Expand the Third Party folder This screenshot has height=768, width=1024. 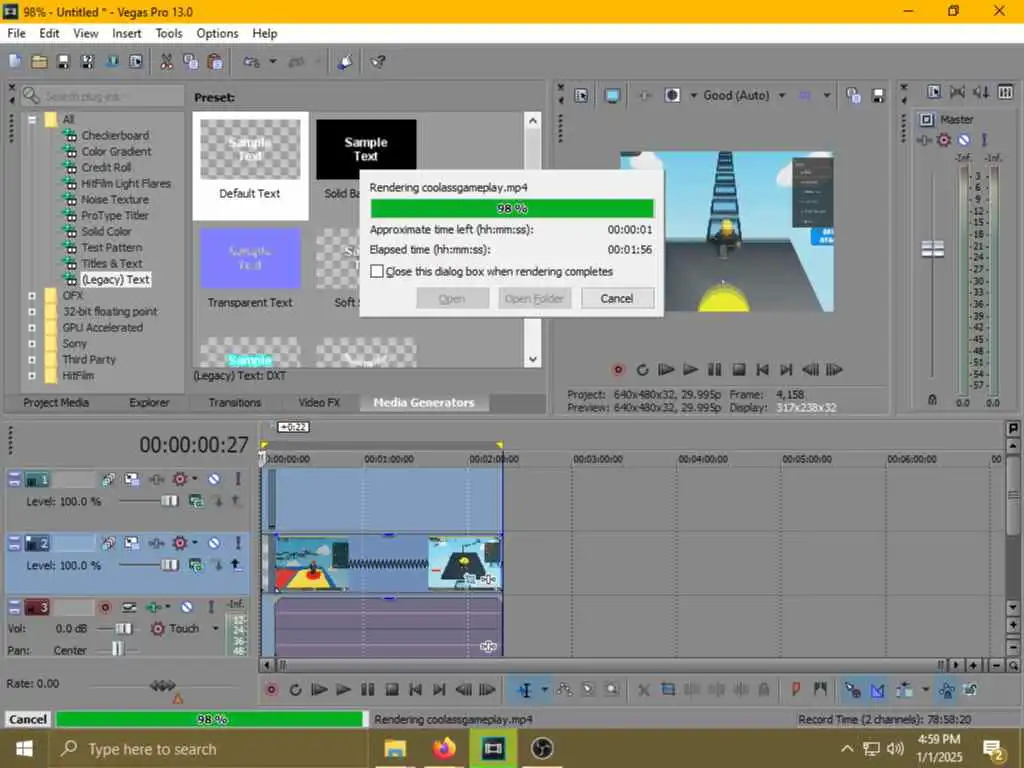coord(31,360)
